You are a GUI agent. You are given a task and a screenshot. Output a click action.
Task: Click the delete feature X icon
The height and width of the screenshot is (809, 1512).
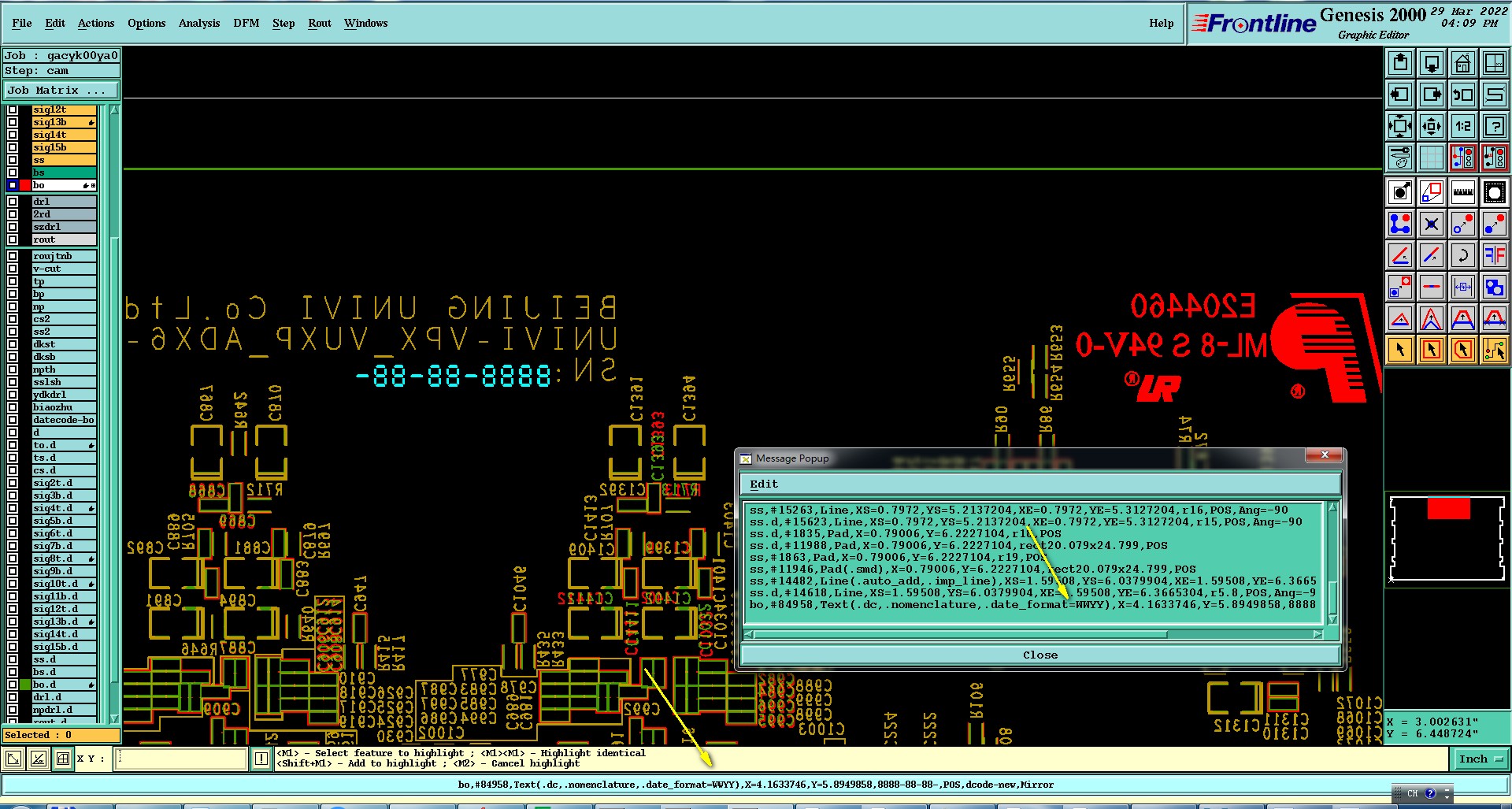pos(1431,225)
